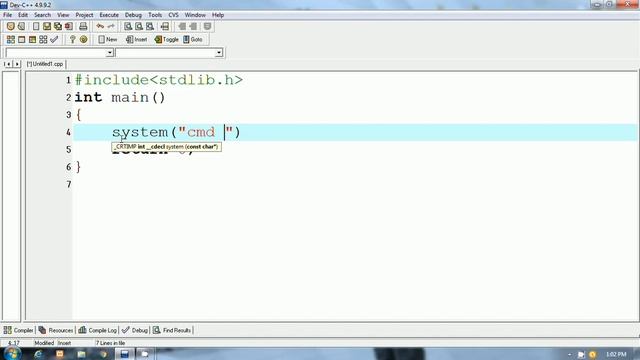The image size is (640, 360).
Task: Click the red Close file toolbar icon
Action: coord(69,26)
